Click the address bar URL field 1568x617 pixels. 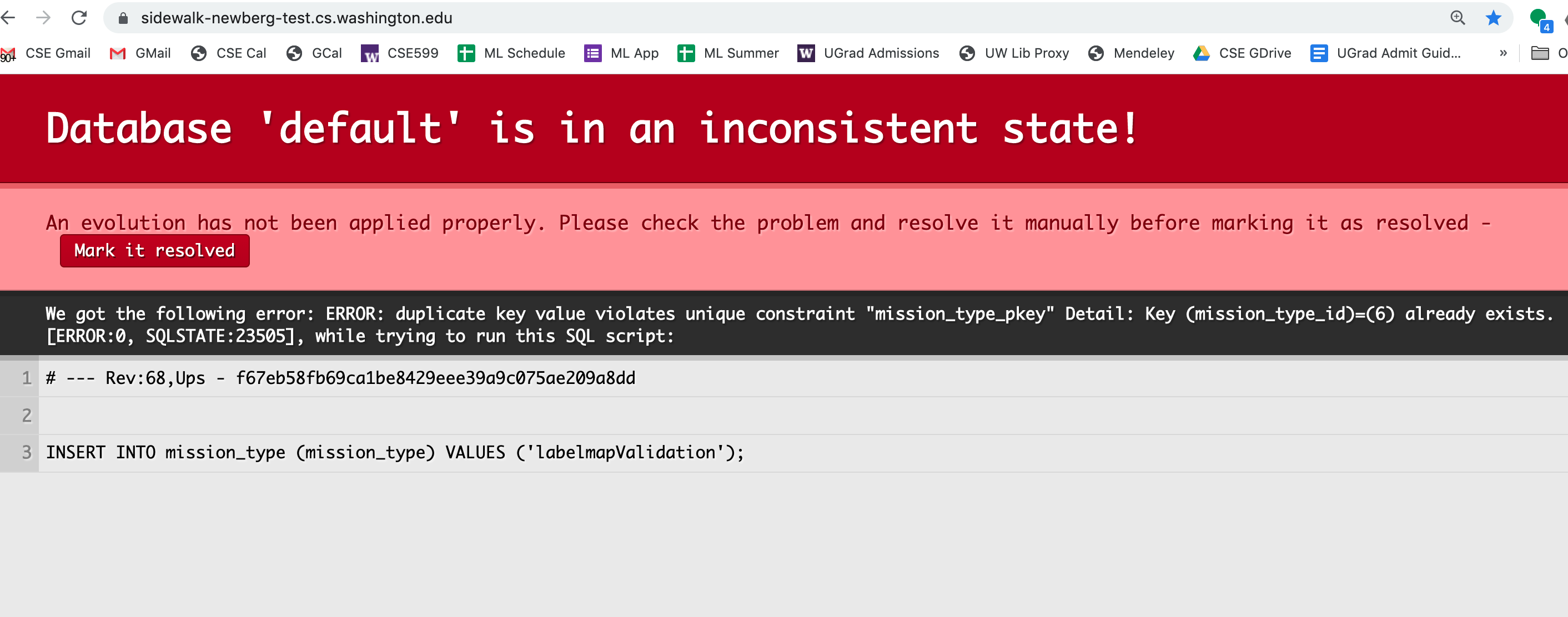(731, 18)
